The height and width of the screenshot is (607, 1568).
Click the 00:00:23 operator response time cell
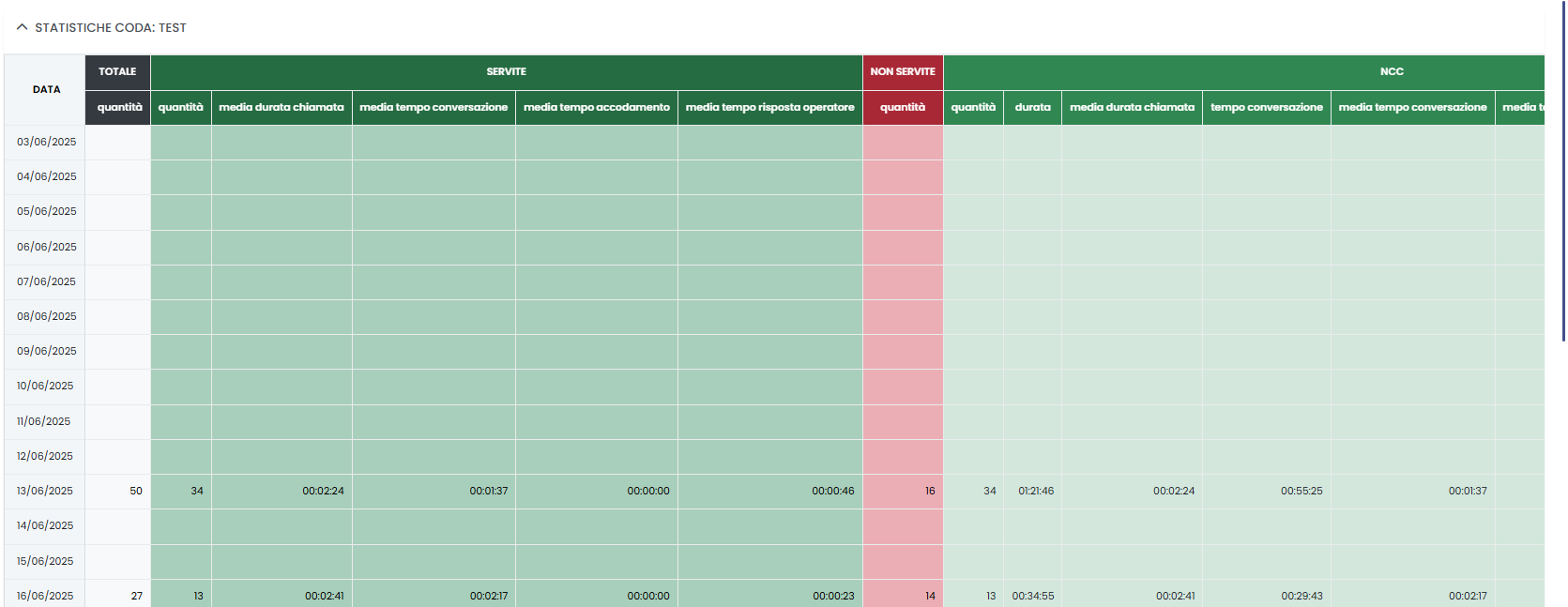pos(832,597)
